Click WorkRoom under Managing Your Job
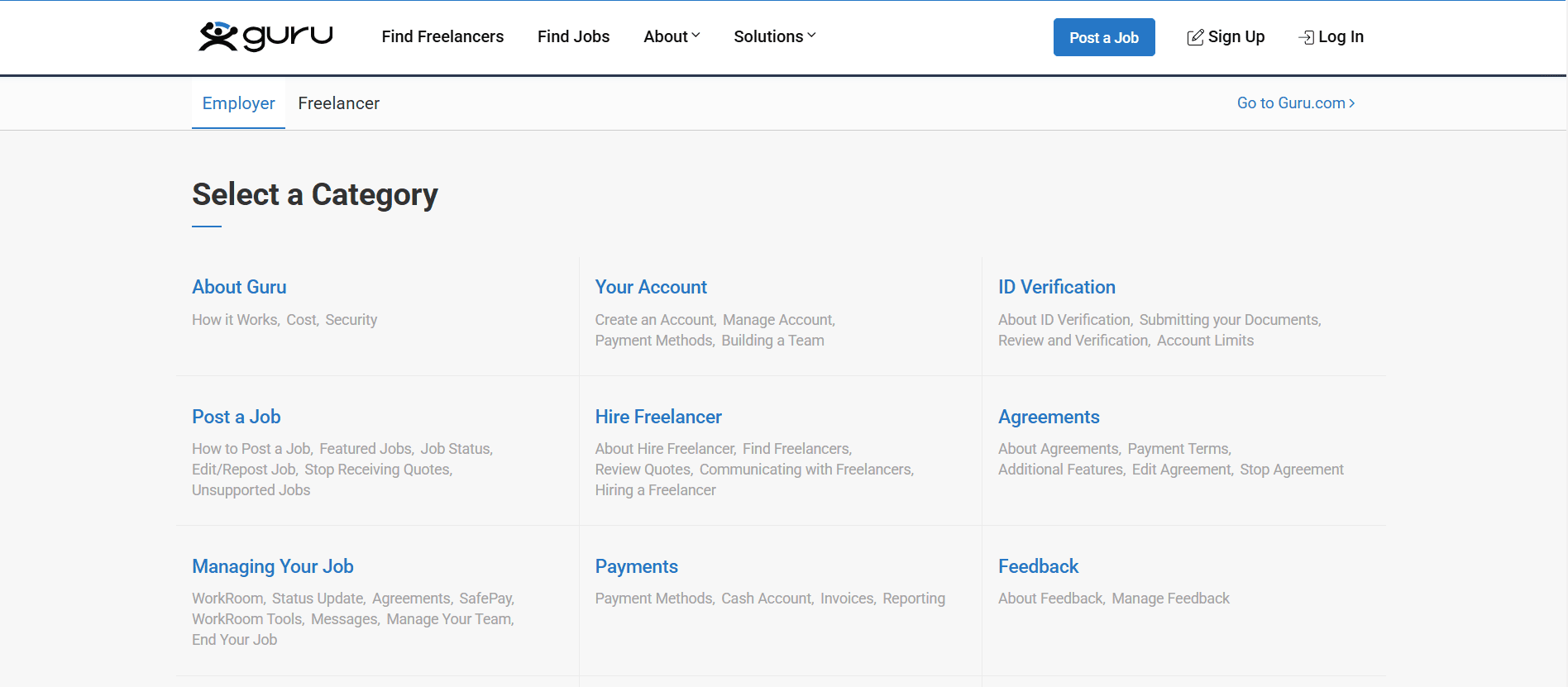 coord(227,599)
